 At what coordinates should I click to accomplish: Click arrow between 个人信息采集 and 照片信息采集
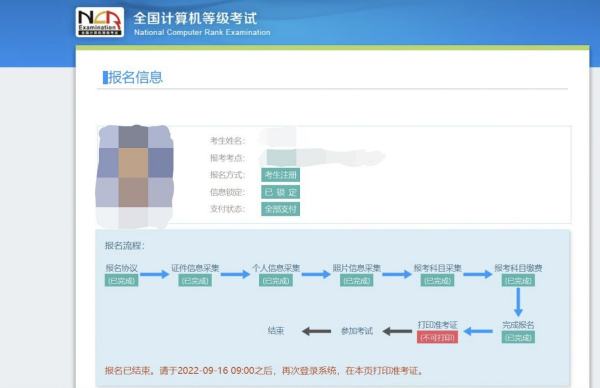tap(316, 274)
